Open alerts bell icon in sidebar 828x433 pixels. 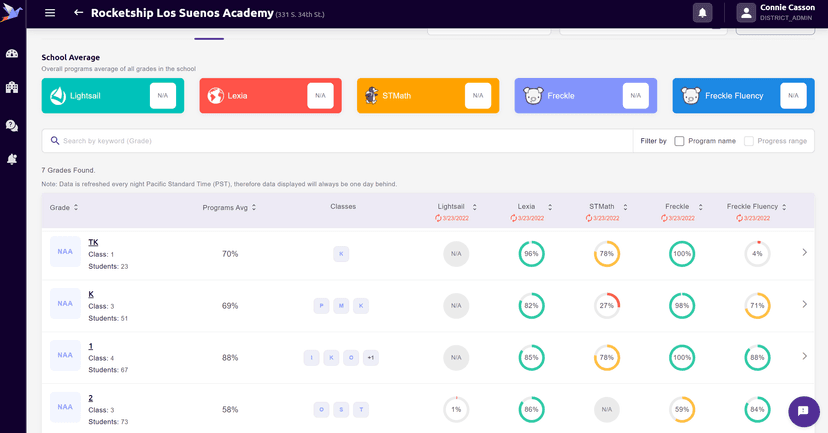pos(12,159)
